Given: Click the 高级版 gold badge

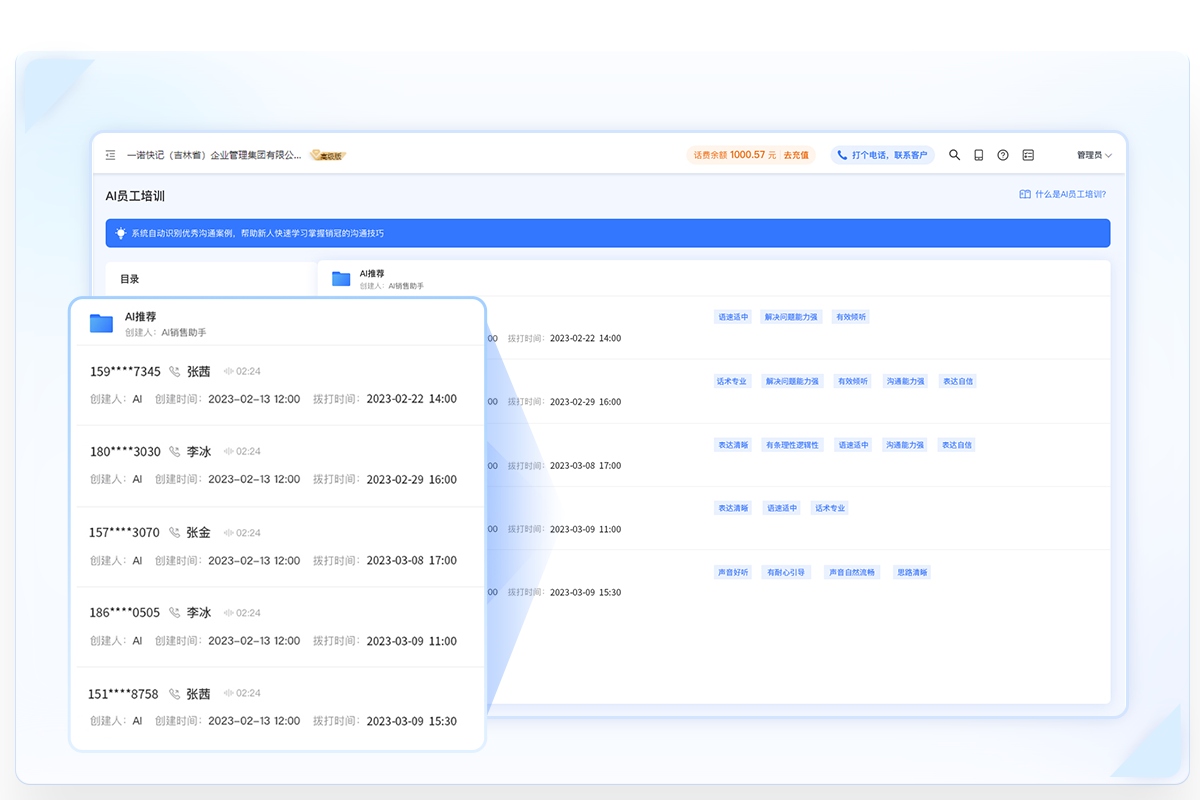Looking at the screenshot, I should coord(327,156).
